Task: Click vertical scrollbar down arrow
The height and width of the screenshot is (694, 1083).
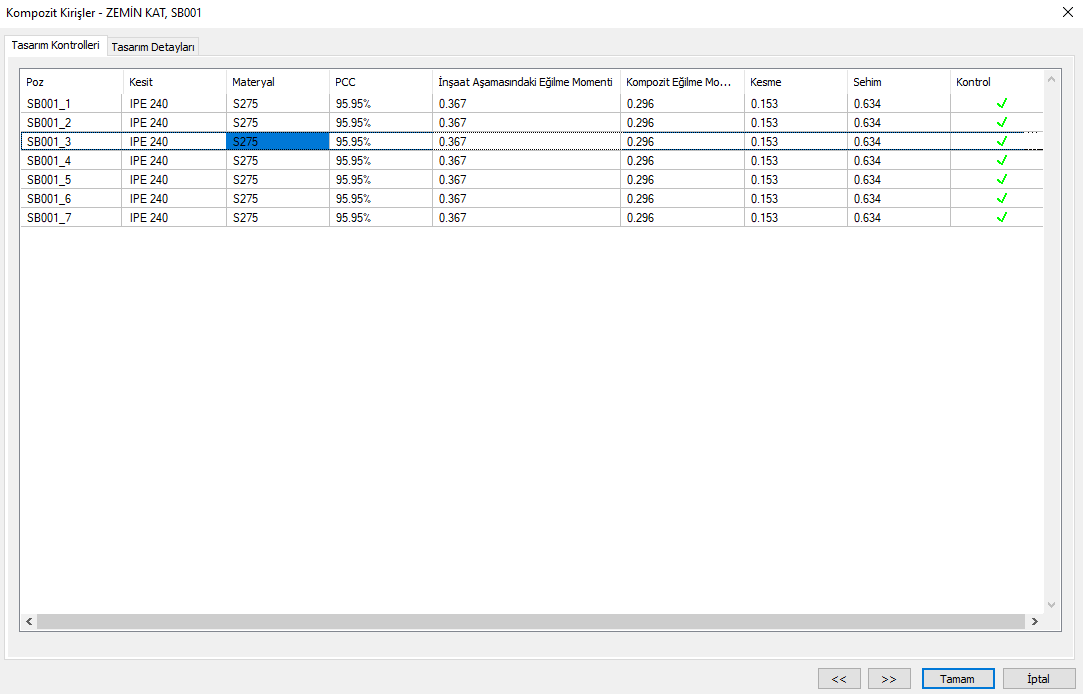Action: (1051, 605)
